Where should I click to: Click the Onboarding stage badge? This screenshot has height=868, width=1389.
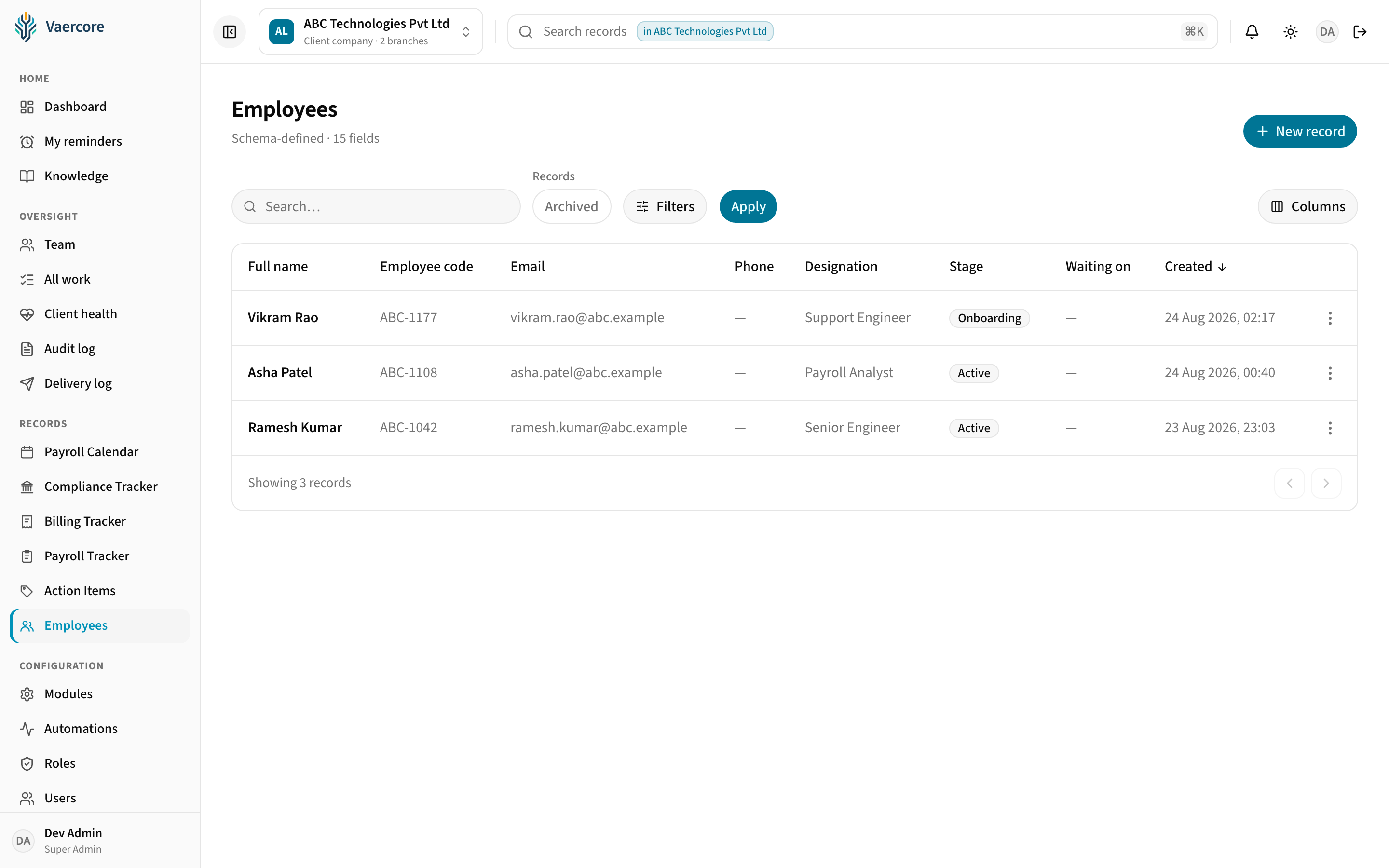point(989,318)
